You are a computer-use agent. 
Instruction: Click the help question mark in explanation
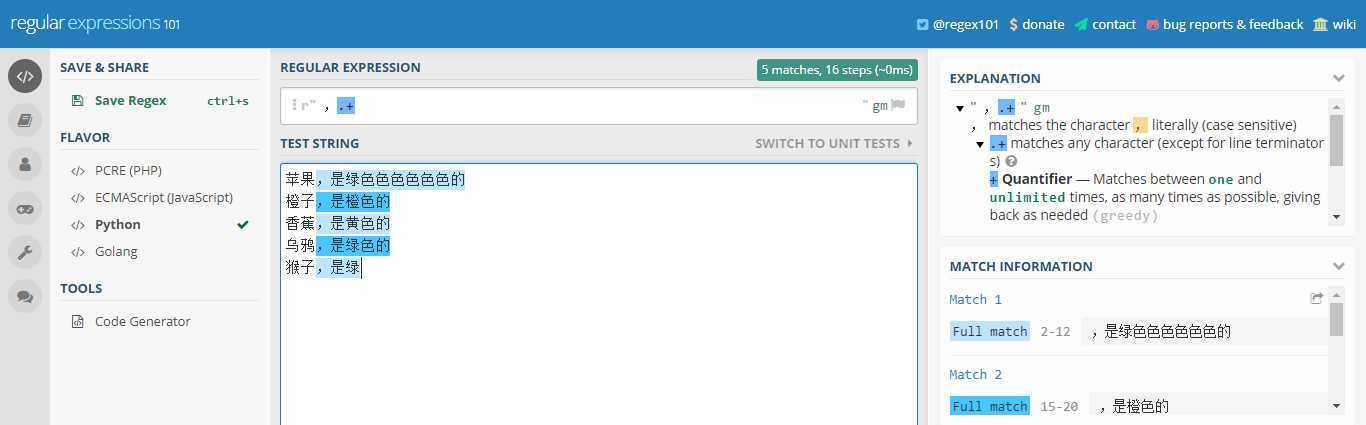coord(1011,161)
